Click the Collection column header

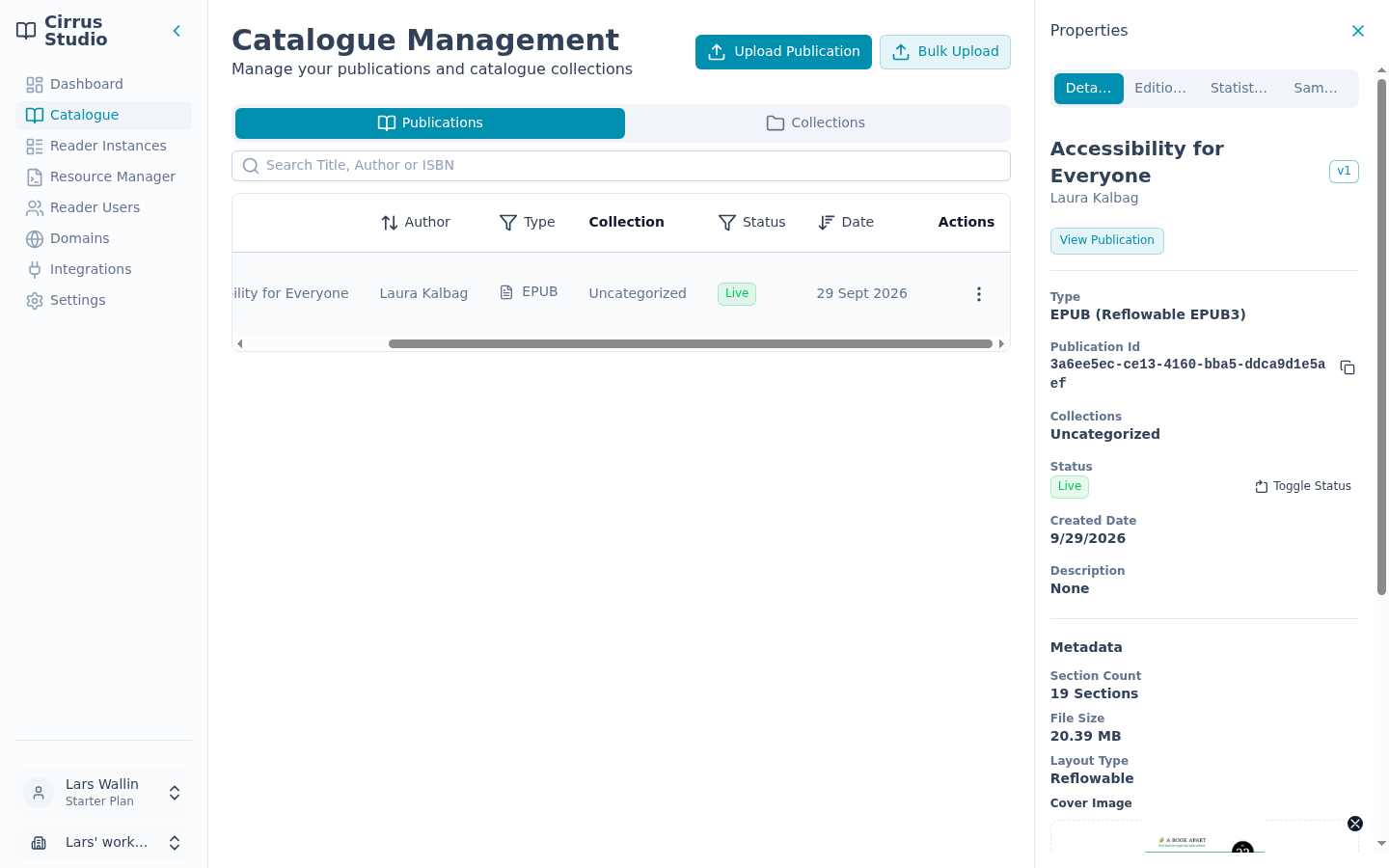[626, 222]
